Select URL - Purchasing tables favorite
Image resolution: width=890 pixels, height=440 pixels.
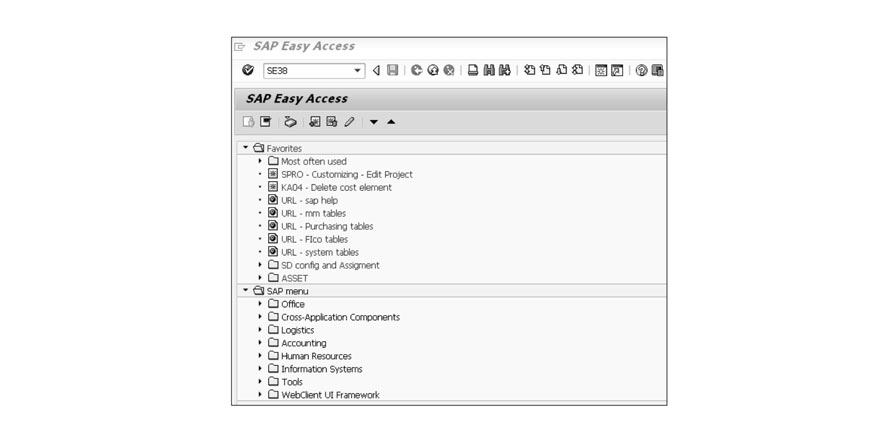pos(327,227)
